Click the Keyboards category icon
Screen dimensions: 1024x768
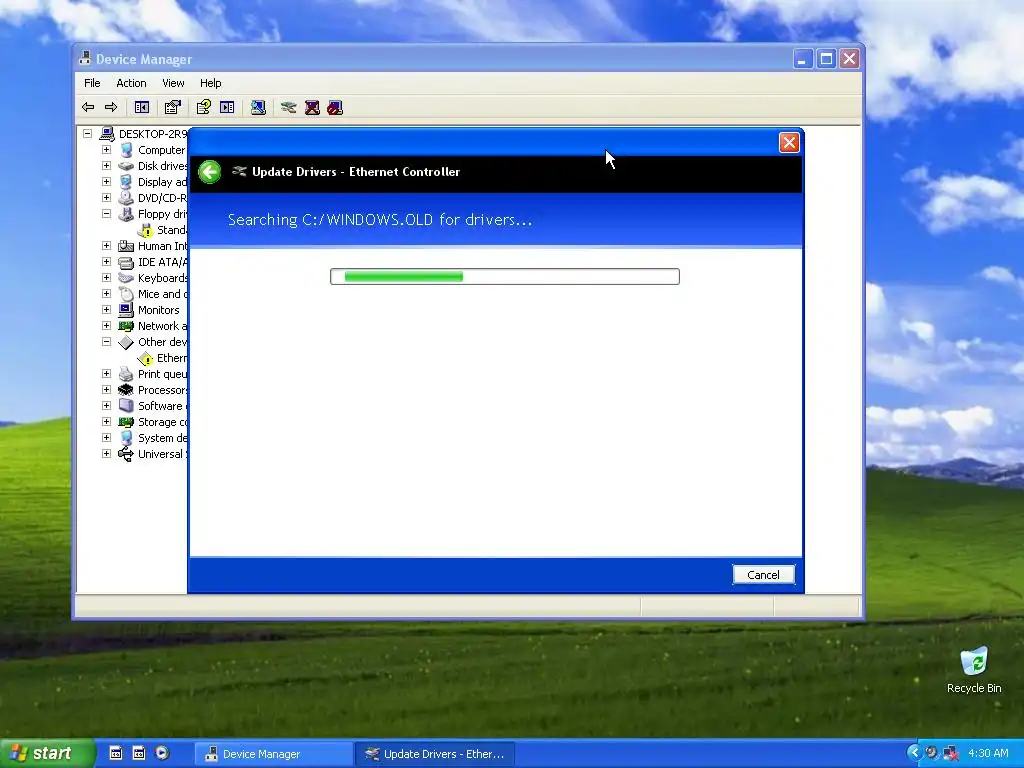[x=126, y=278]
